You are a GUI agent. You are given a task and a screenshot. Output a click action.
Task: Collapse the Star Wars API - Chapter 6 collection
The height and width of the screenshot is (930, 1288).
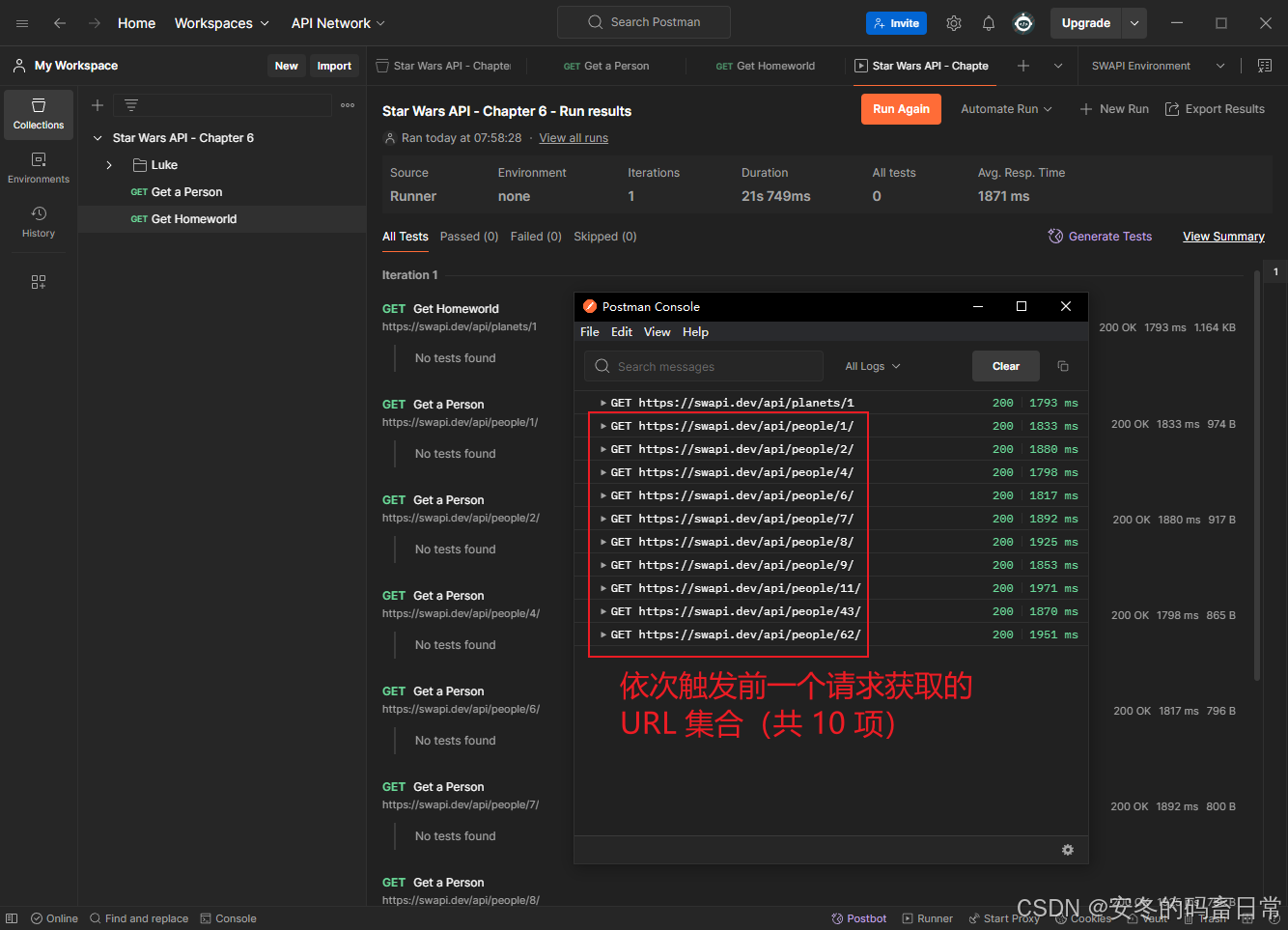(98, 138)
